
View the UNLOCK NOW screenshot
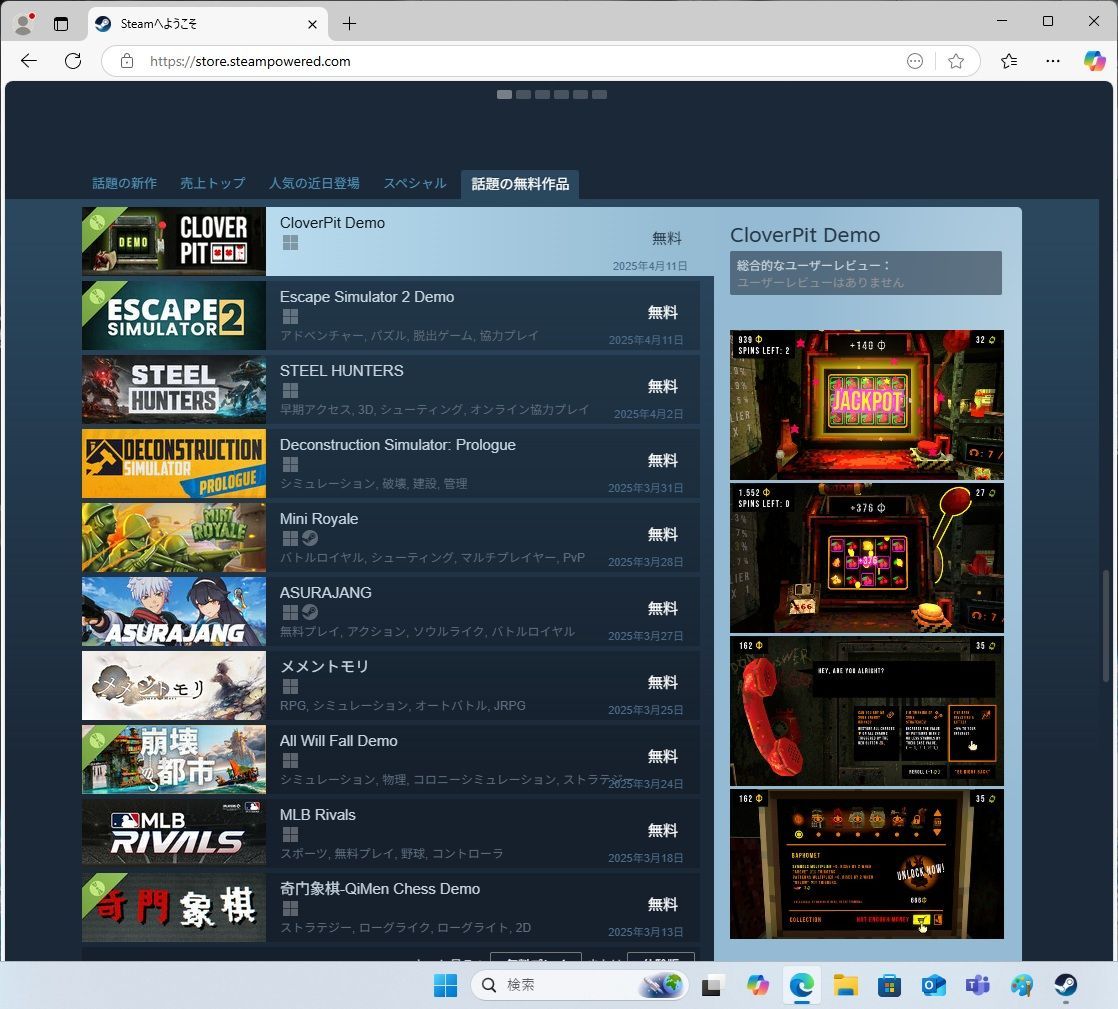tap(866, 864)
